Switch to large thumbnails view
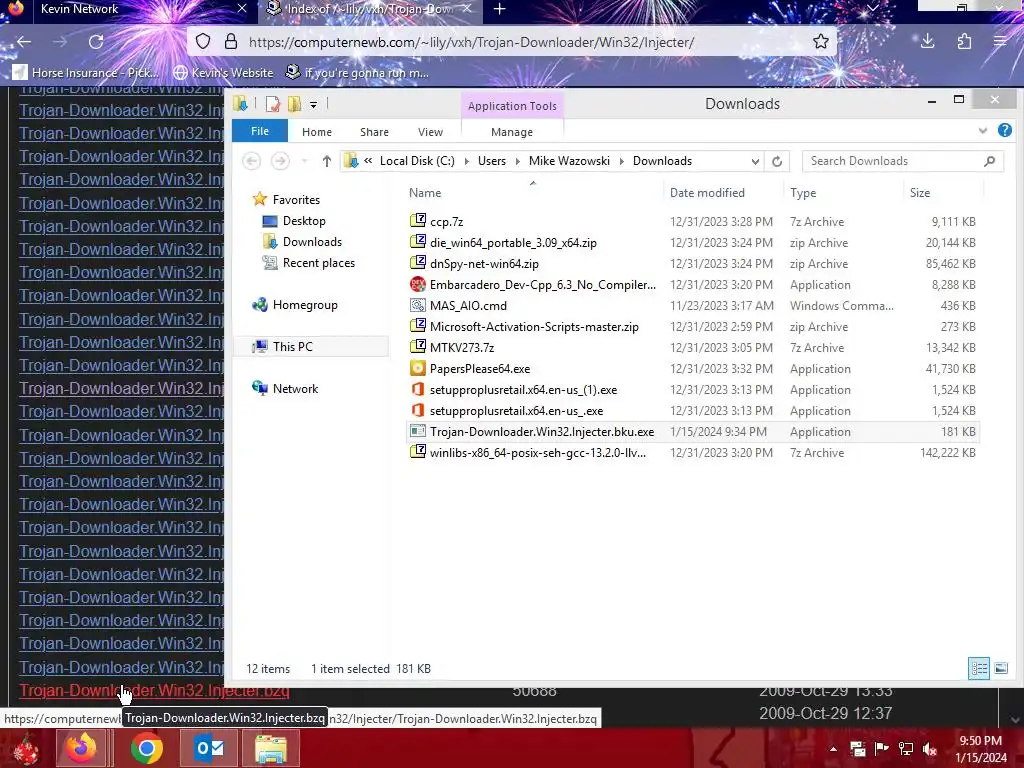The height and width of the screenshot is (768, 1024). (1001, 668)
